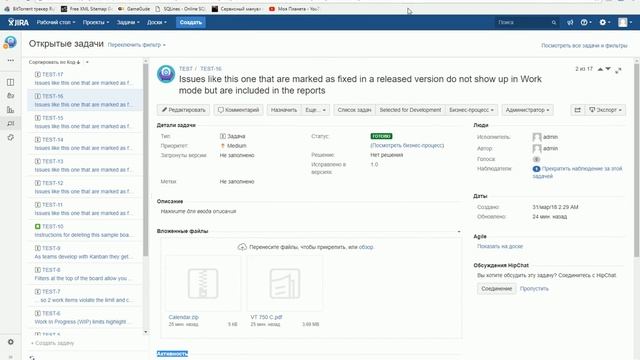Click the Назначить button

coord(284,110)
